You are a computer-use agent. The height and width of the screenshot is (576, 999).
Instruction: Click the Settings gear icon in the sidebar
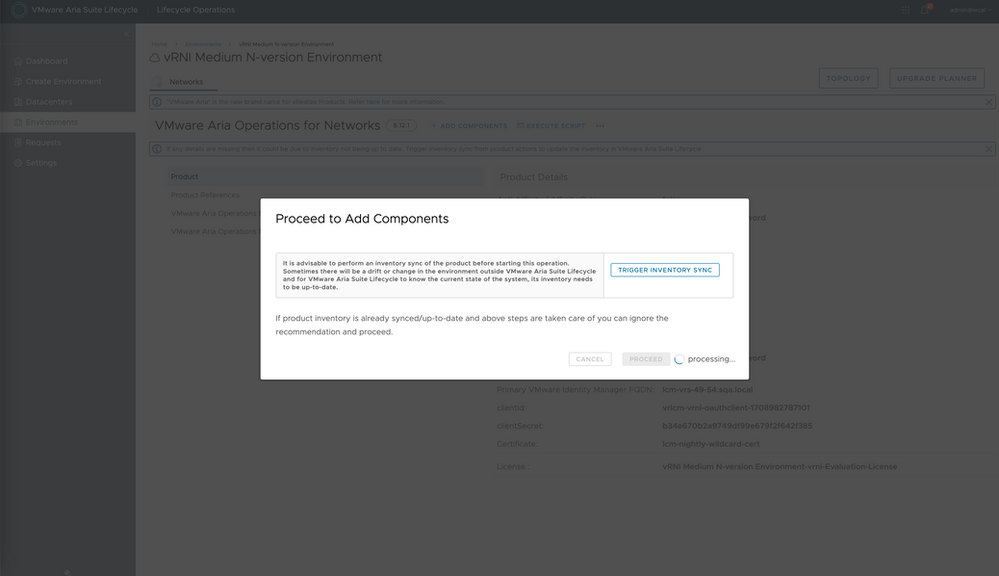click(18, 163)
